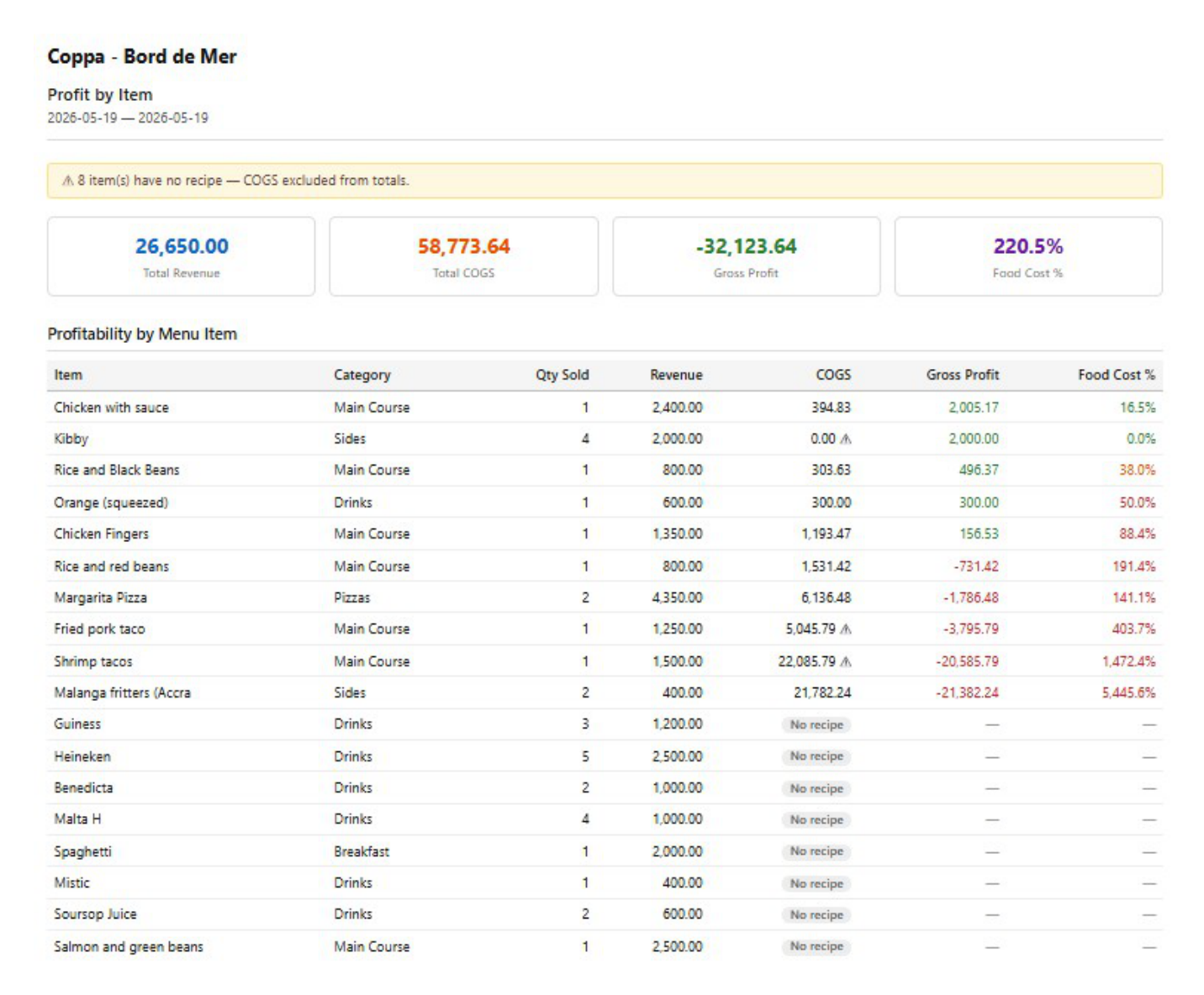This screenshot has height=995, width=1204.
Task: Click warning icon beside Fried pork taco COGS
Action: tap(846, 629)
